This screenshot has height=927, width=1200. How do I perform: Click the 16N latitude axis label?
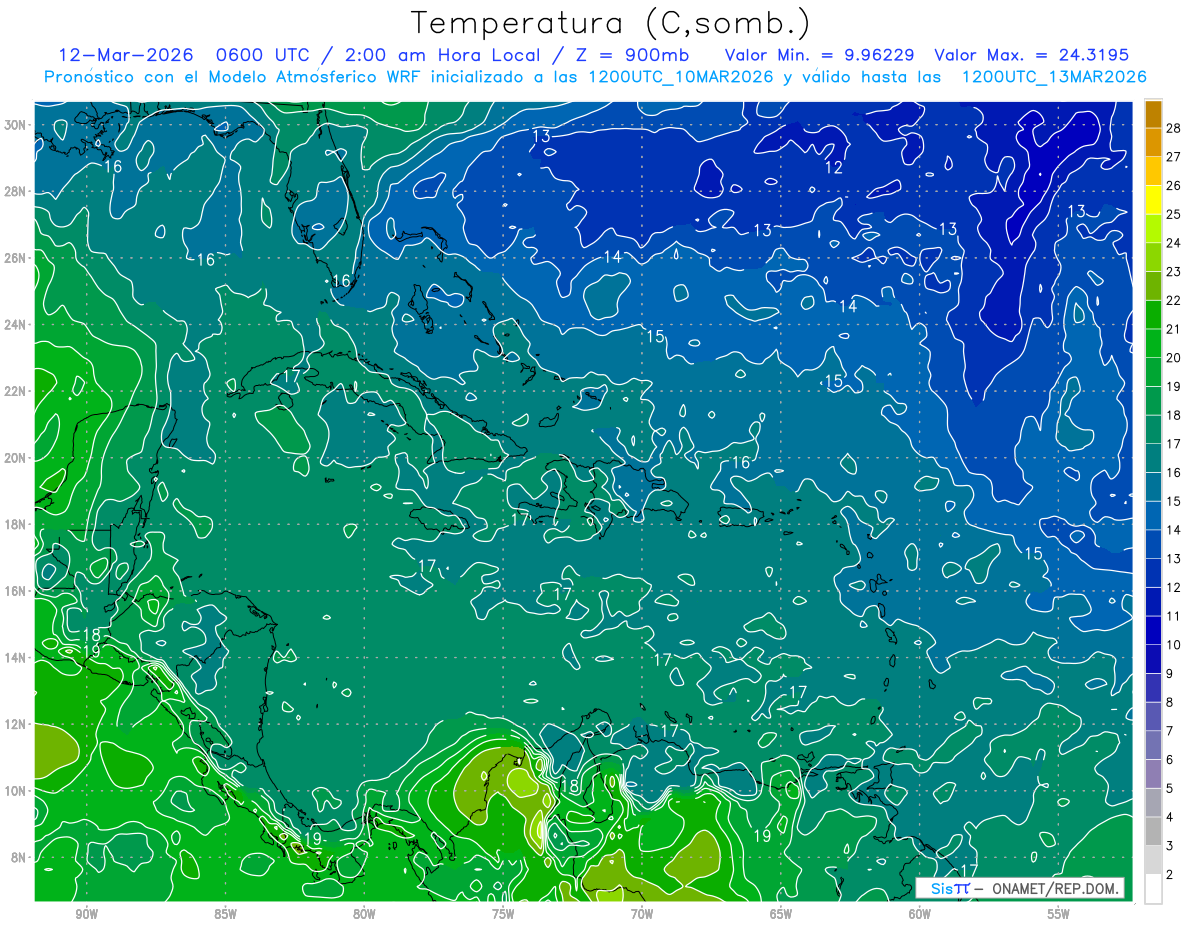coord(14,591)
